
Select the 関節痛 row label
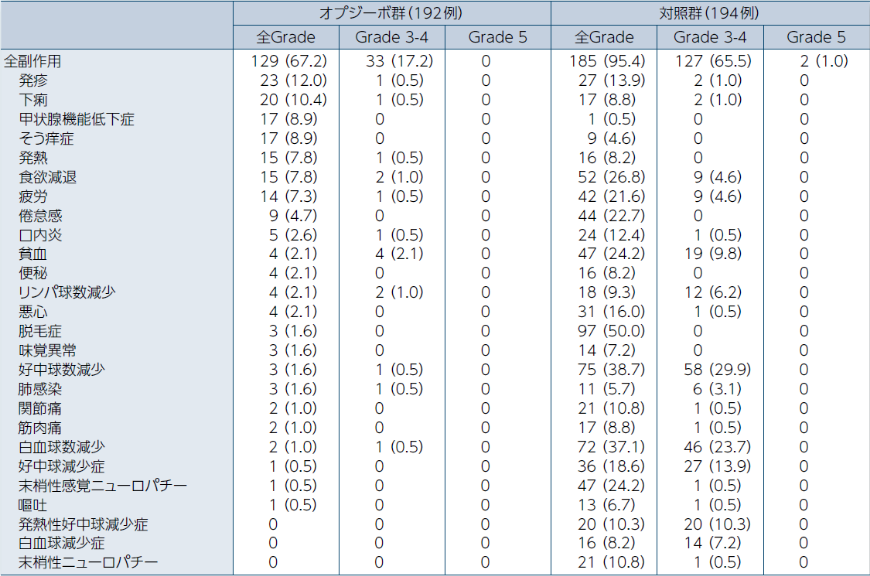tap(40, 408)
